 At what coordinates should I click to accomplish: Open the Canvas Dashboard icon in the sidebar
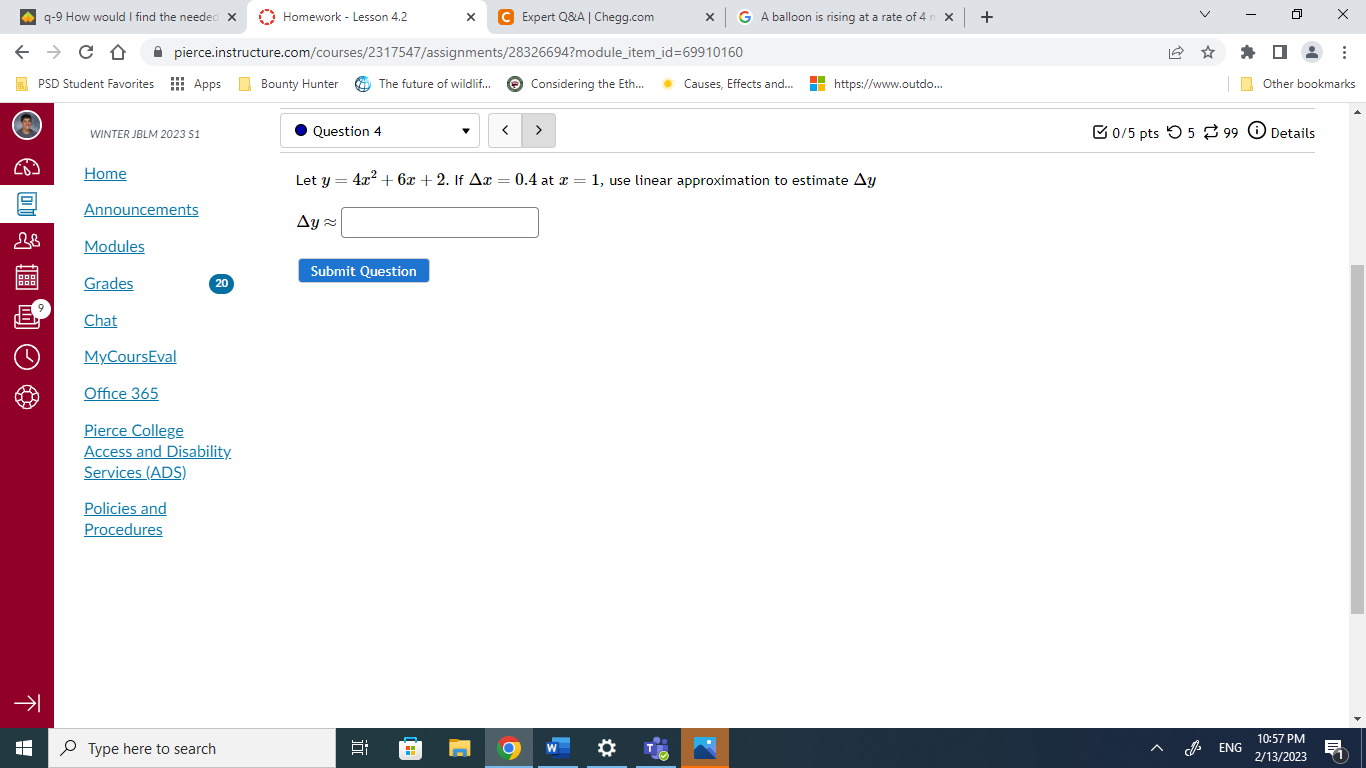(27, 167)
